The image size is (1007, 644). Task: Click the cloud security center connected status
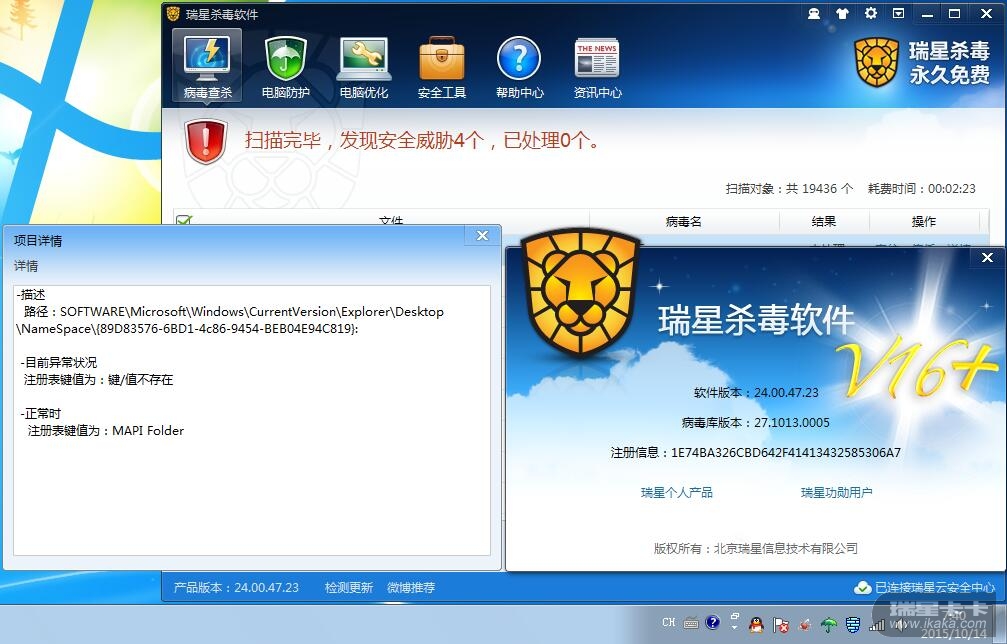pos(924,587)
